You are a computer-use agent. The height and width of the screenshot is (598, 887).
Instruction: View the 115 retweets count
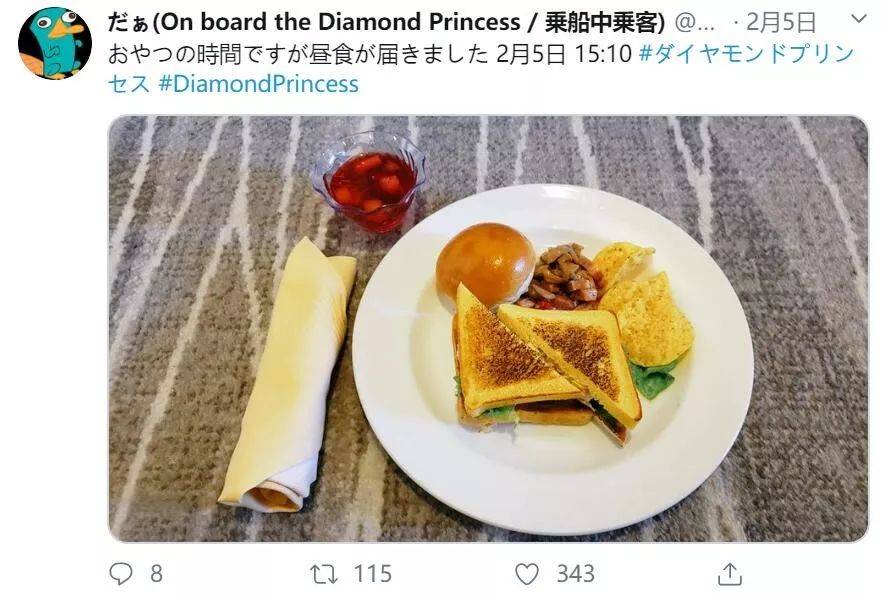(372, 574)
